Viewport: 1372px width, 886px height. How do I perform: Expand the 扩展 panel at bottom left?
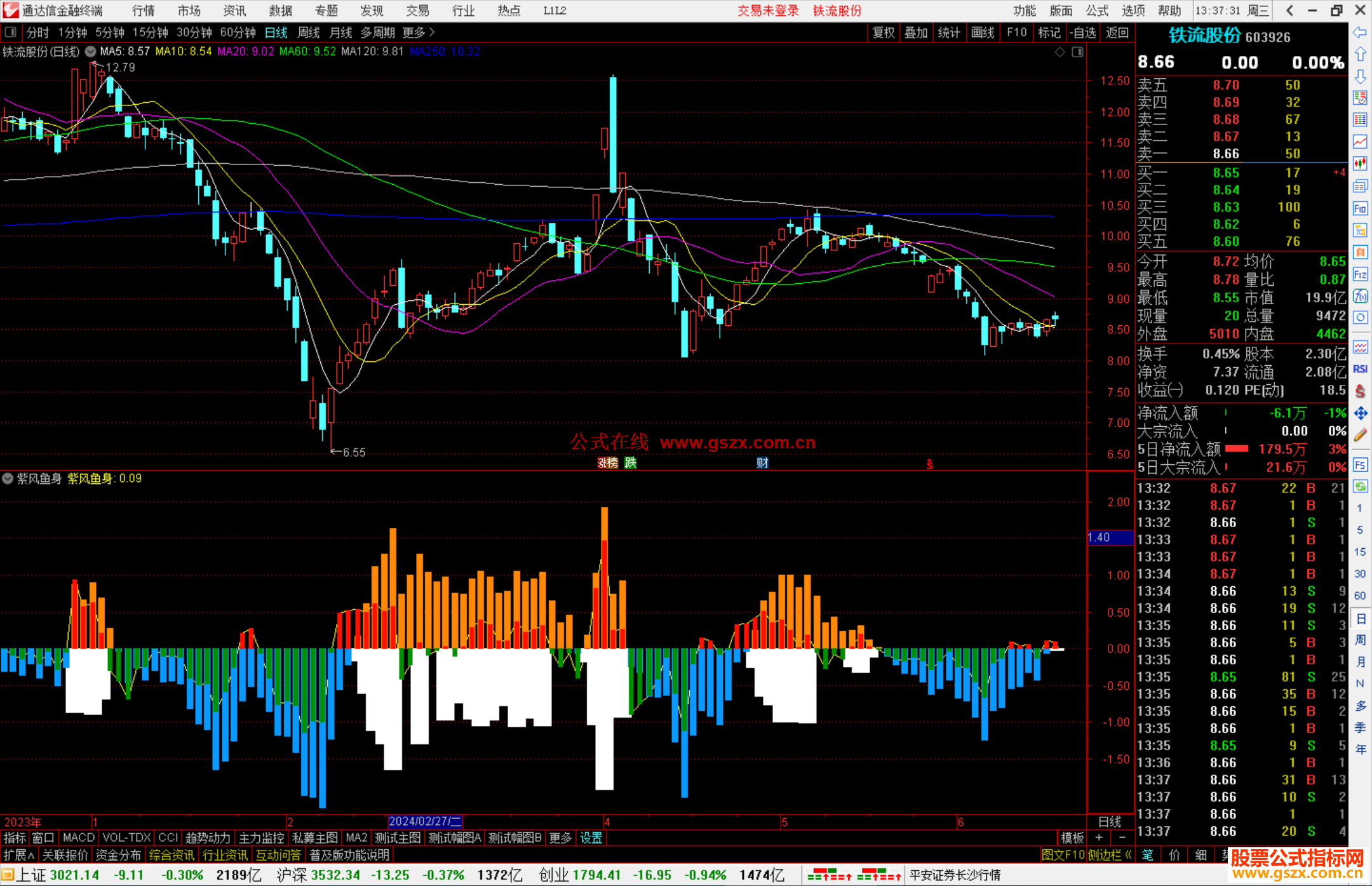tap(19, 855)
